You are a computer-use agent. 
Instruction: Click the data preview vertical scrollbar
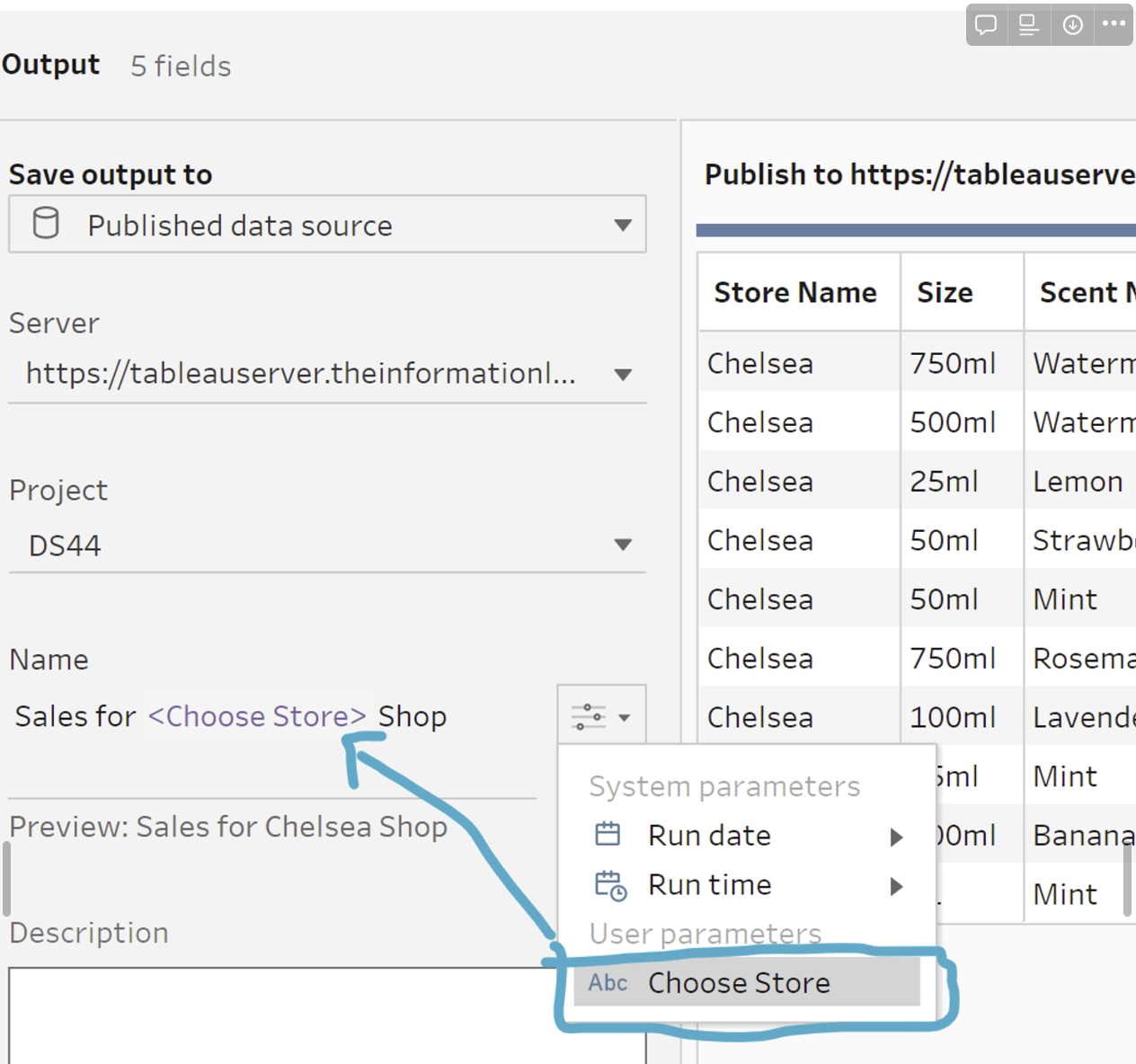click(1128, 879)
